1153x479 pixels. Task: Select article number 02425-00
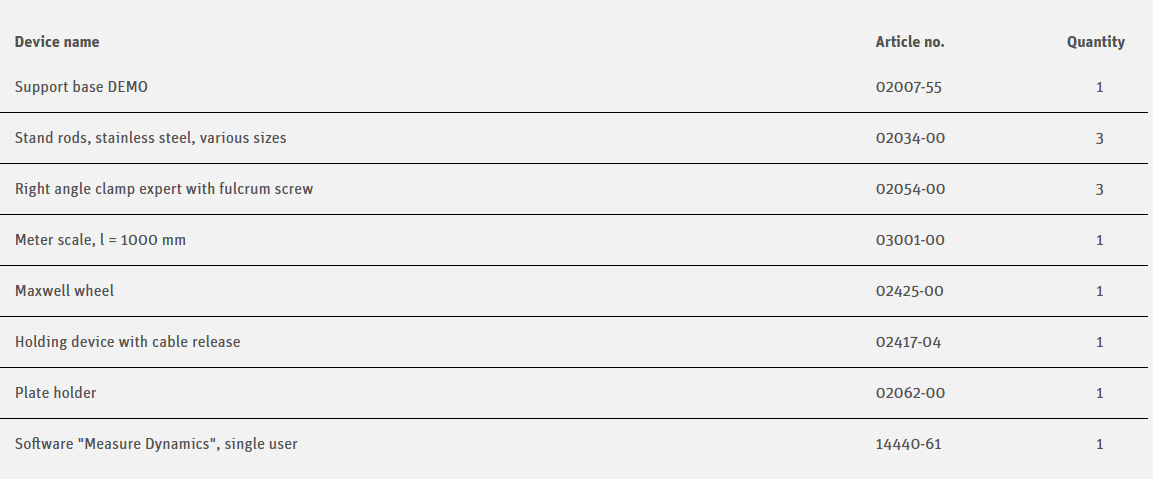(x=910, y=291)
